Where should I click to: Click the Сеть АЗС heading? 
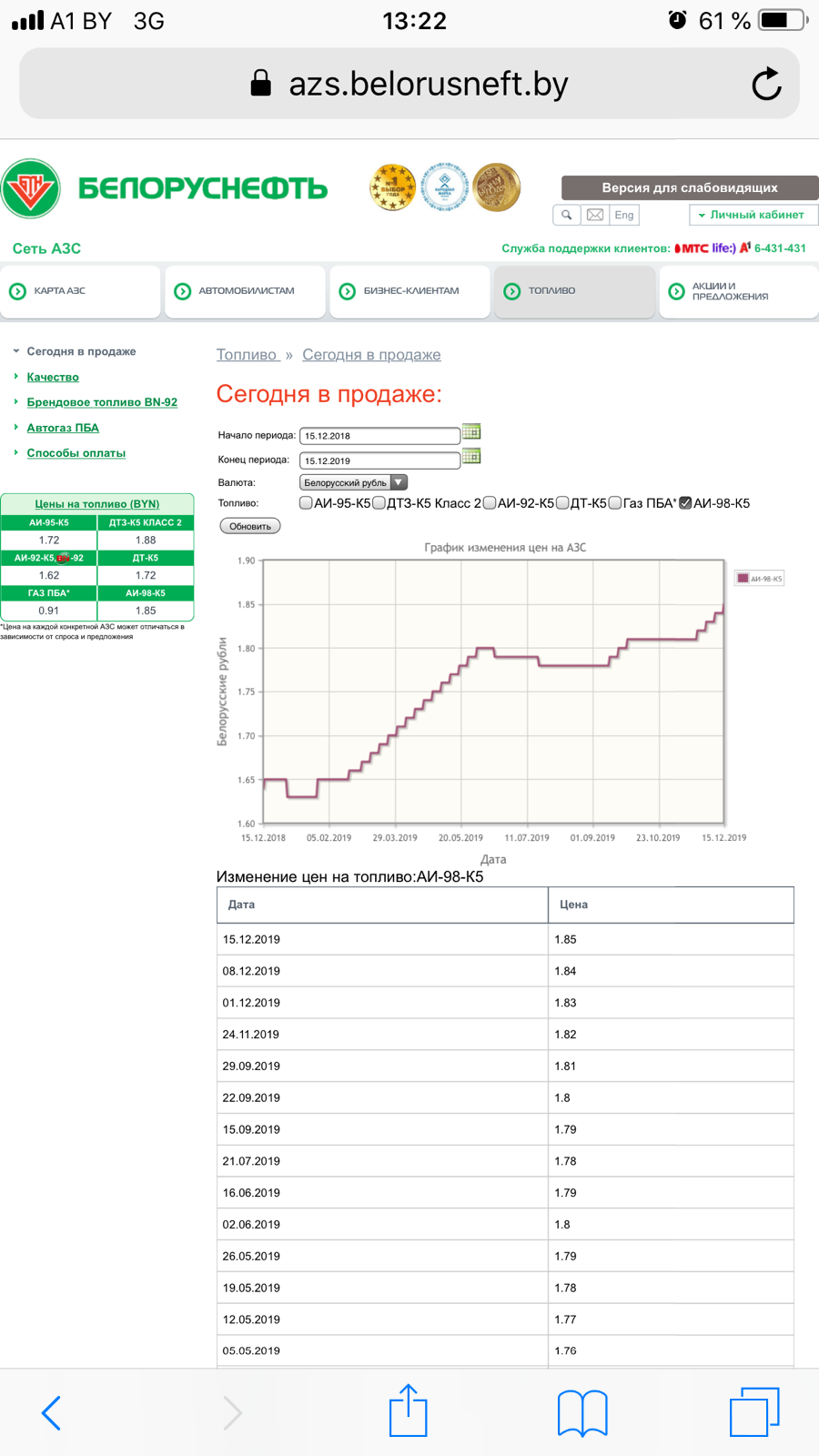47,248
